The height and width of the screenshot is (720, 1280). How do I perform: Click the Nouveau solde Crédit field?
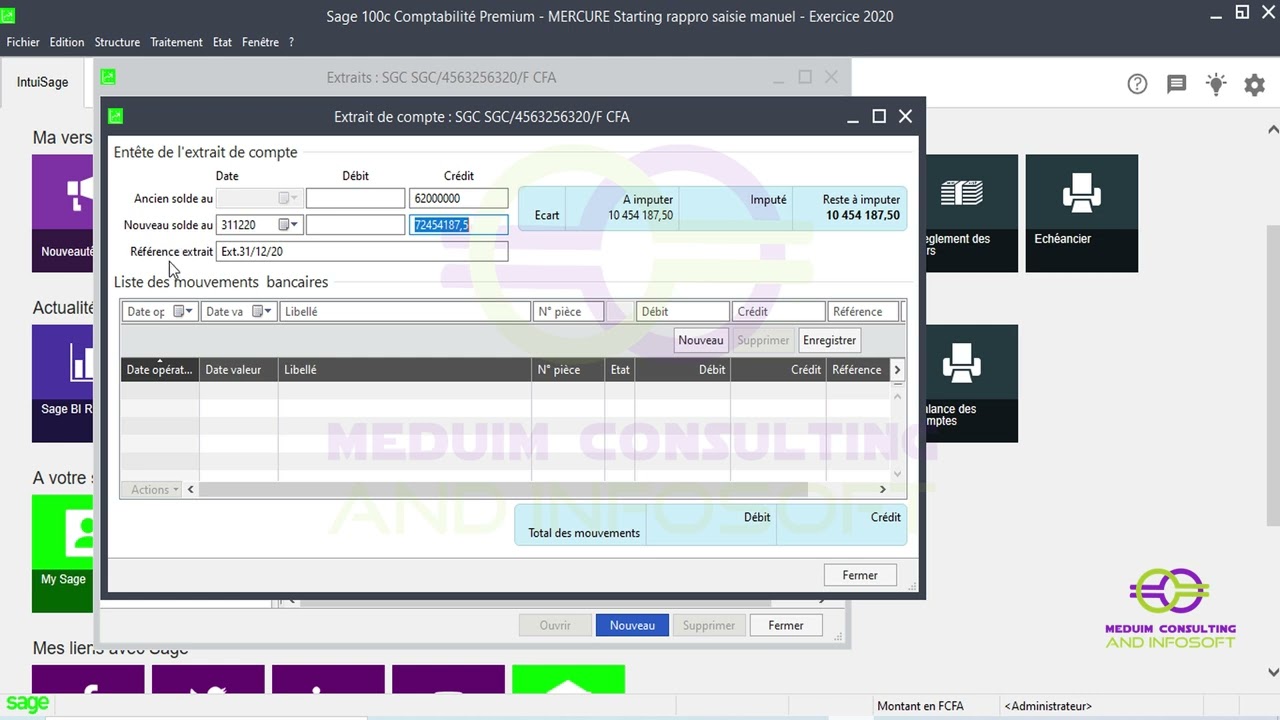[459, 225]
